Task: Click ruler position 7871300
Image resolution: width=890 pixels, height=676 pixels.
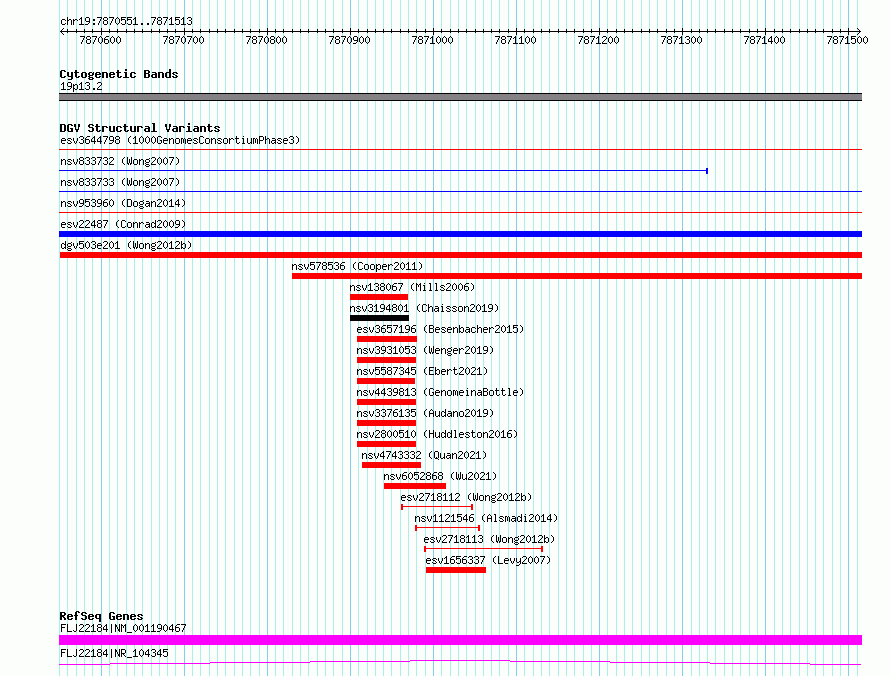Action: click(x=681, y=40)
